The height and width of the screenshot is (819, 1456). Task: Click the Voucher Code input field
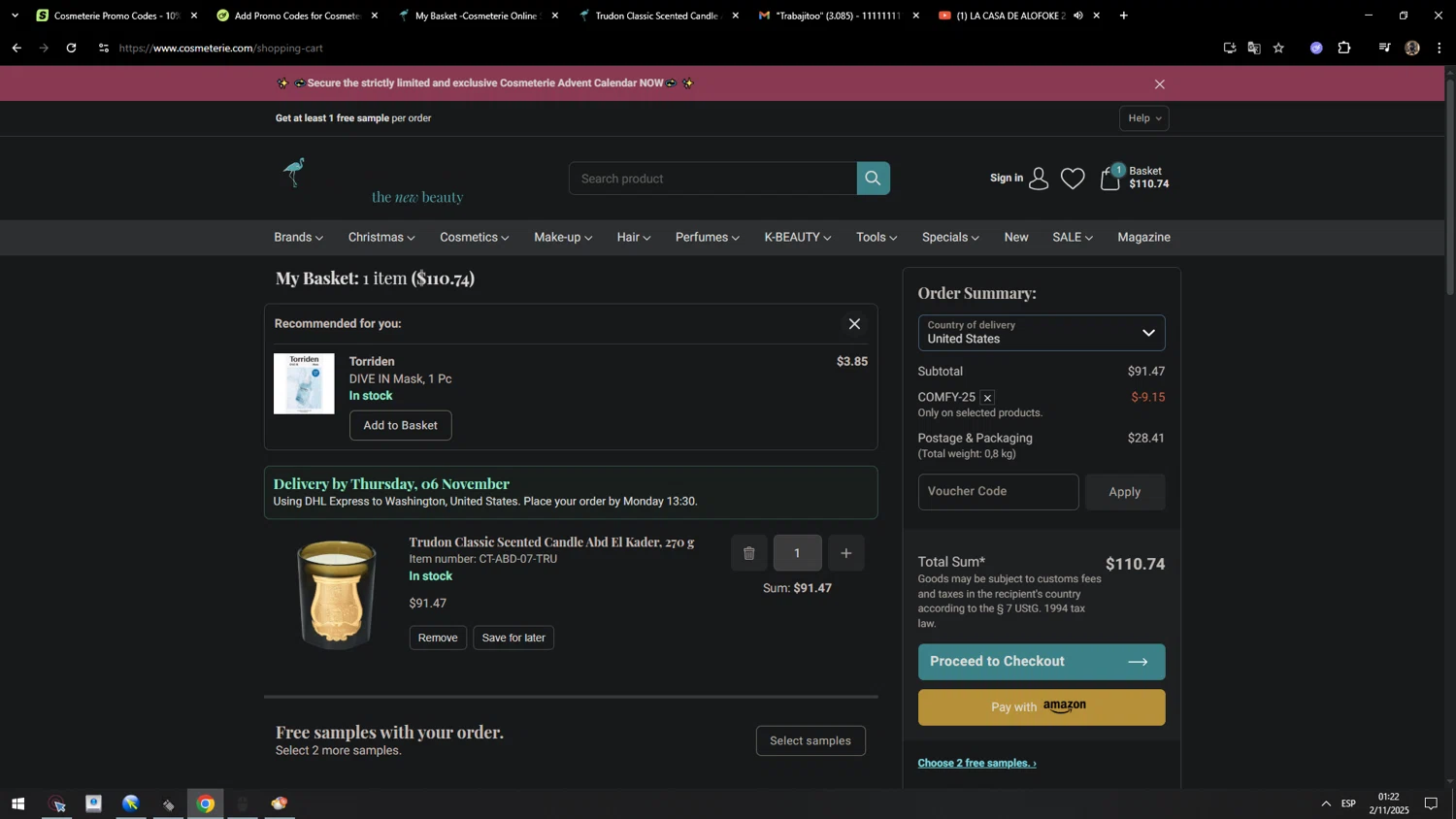pos(998,492)
